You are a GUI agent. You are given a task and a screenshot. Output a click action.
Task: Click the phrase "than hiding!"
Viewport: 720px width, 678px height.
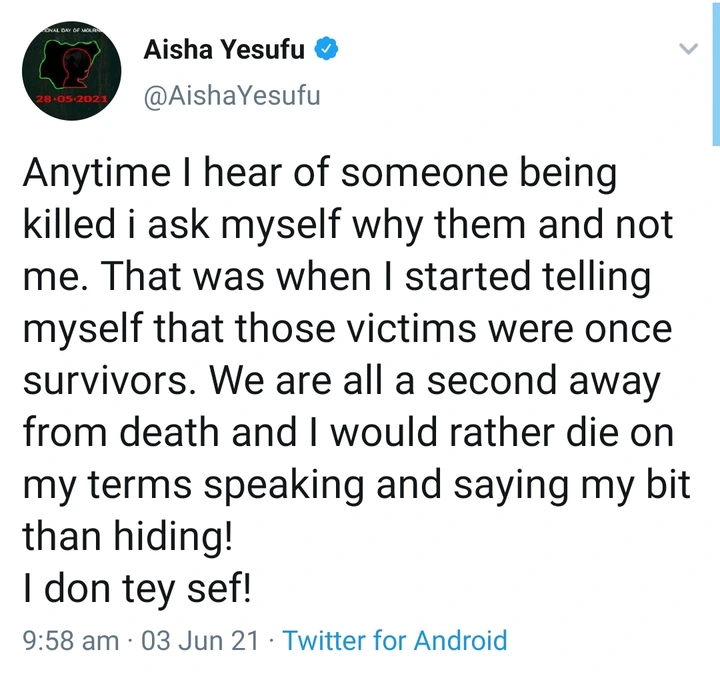(x=128, y=538)
